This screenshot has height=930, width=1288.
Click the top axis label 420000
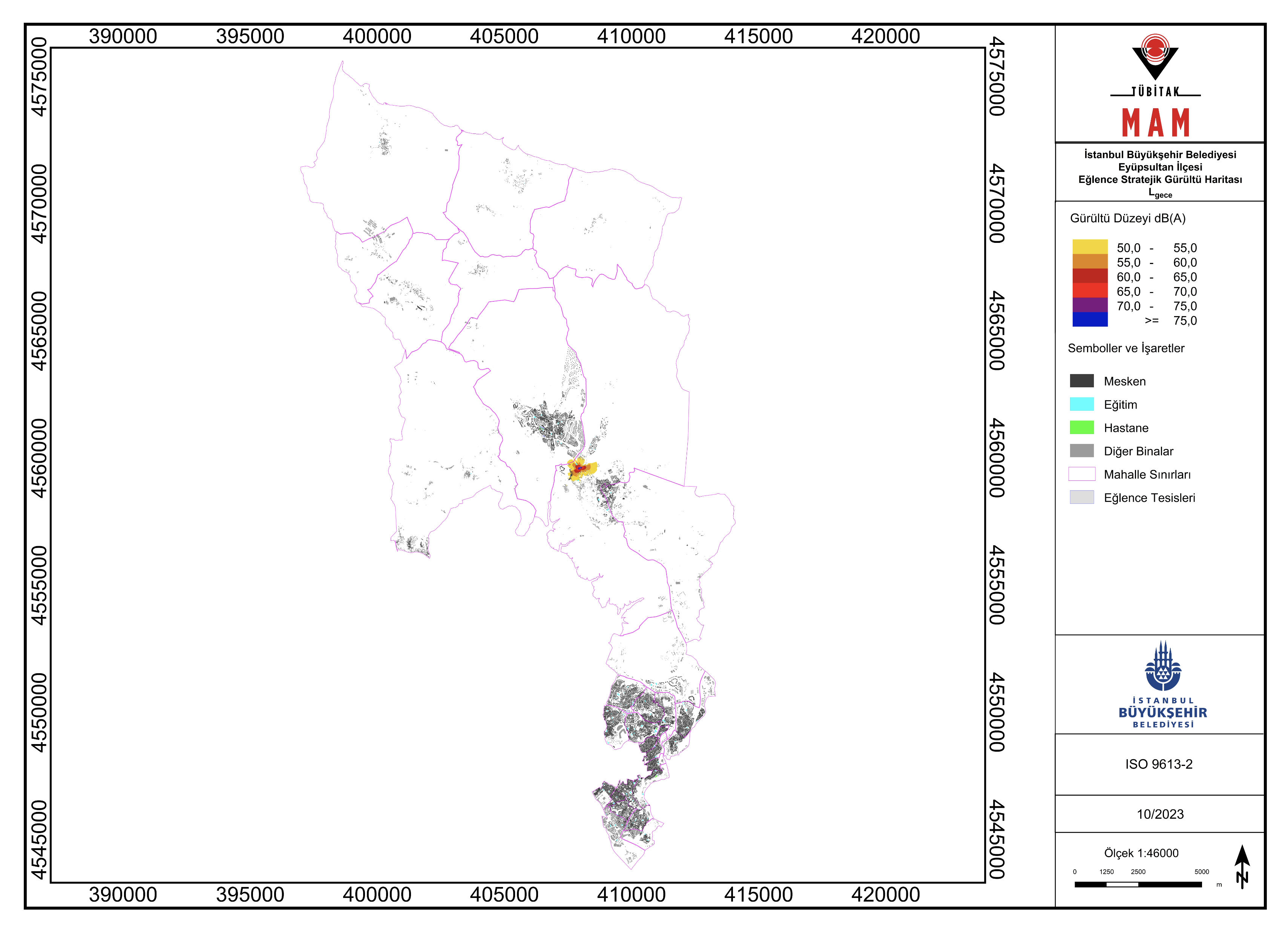click(885, 36)
